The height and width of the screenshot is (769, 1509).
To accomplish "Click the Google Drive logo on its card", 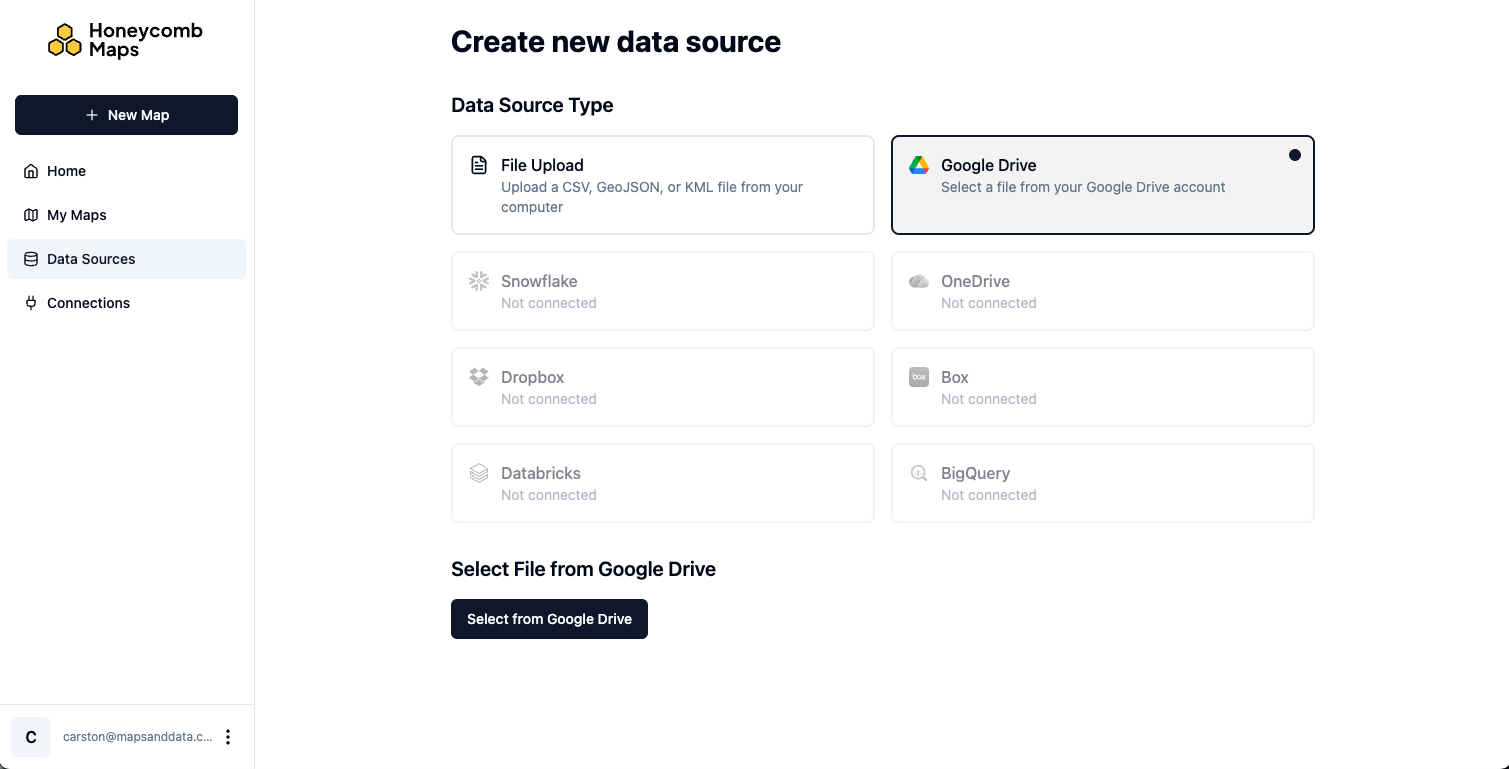I will click(918, 165).
